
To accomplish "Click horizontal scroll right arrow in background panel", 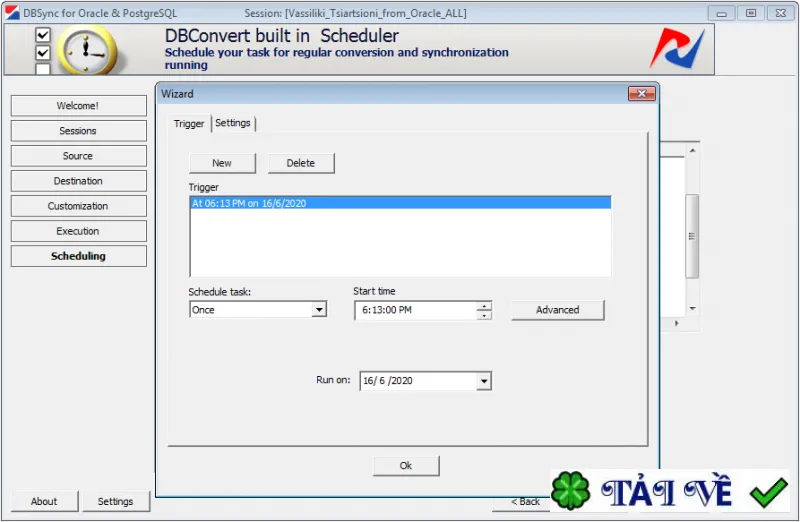I will click(677, 323).
